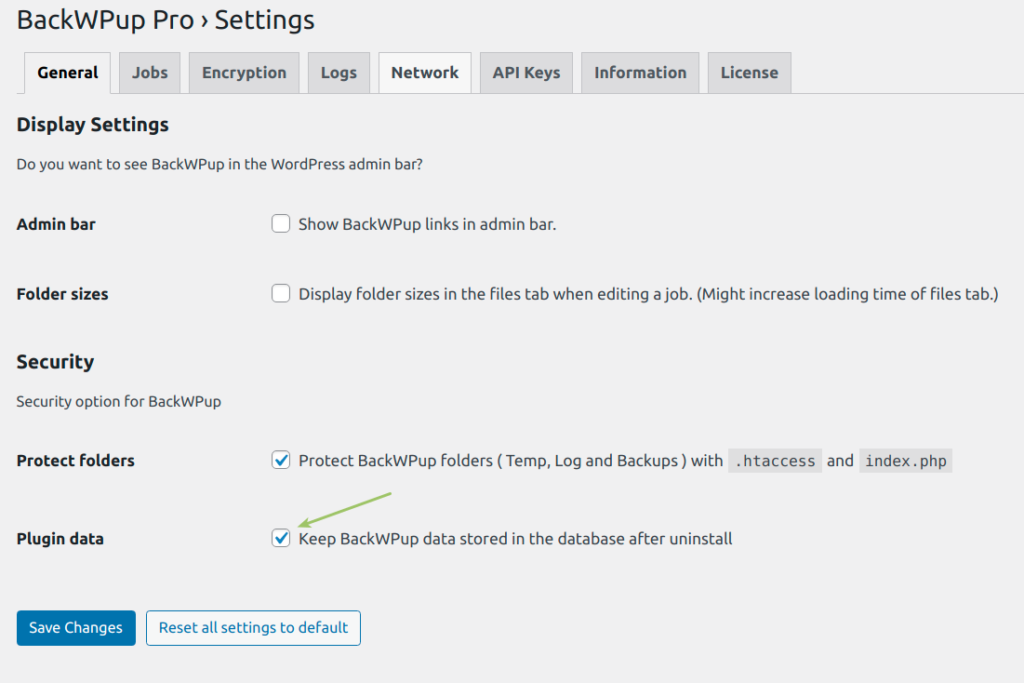Click the Display Settings heading
Screen dimensions: 1024x683
[91, 124]
